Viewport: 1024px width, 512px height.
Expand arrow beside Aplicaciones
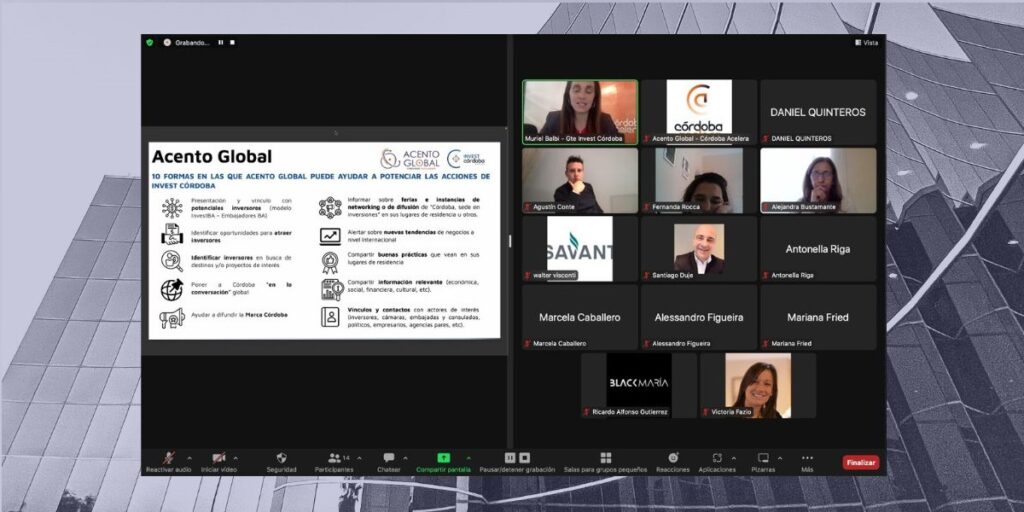click(733, 458)
